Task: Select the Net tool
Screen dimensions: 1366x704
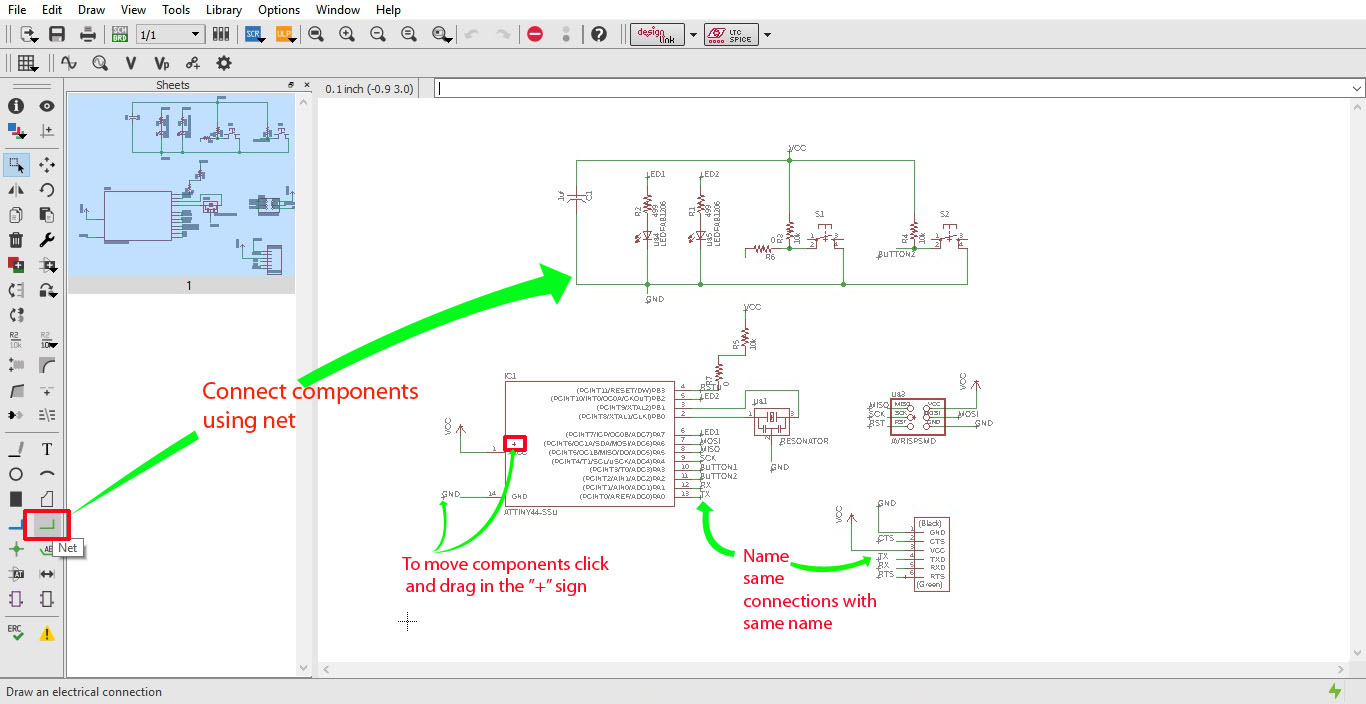Action: (x=47, y=524)
